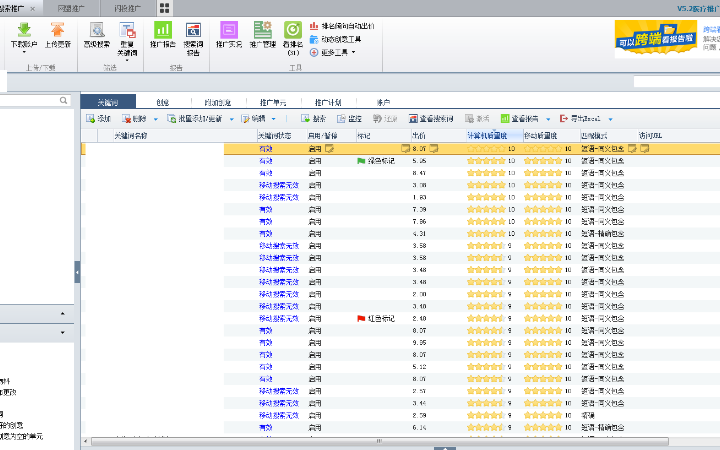
Task: Sort by 计算机质量度 column header
Action: [x=494, y=135]
